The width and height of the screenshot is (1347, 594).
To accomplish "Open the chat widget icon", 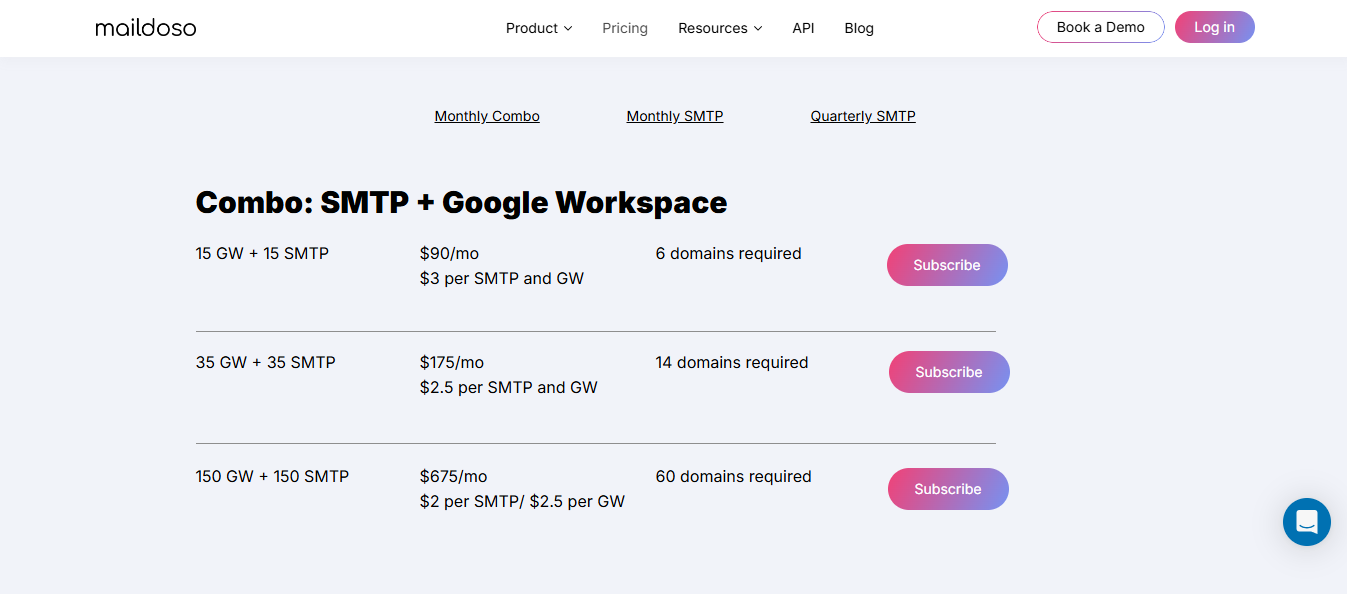I will 1306,522.
